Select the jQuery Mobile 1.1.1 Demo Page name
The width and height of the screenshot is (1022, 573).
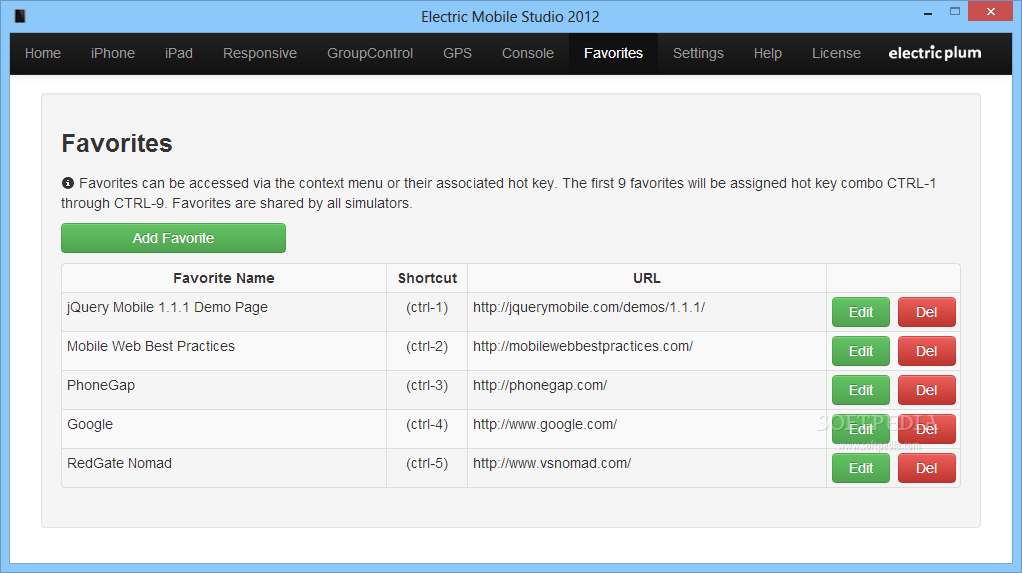[168, 307]
